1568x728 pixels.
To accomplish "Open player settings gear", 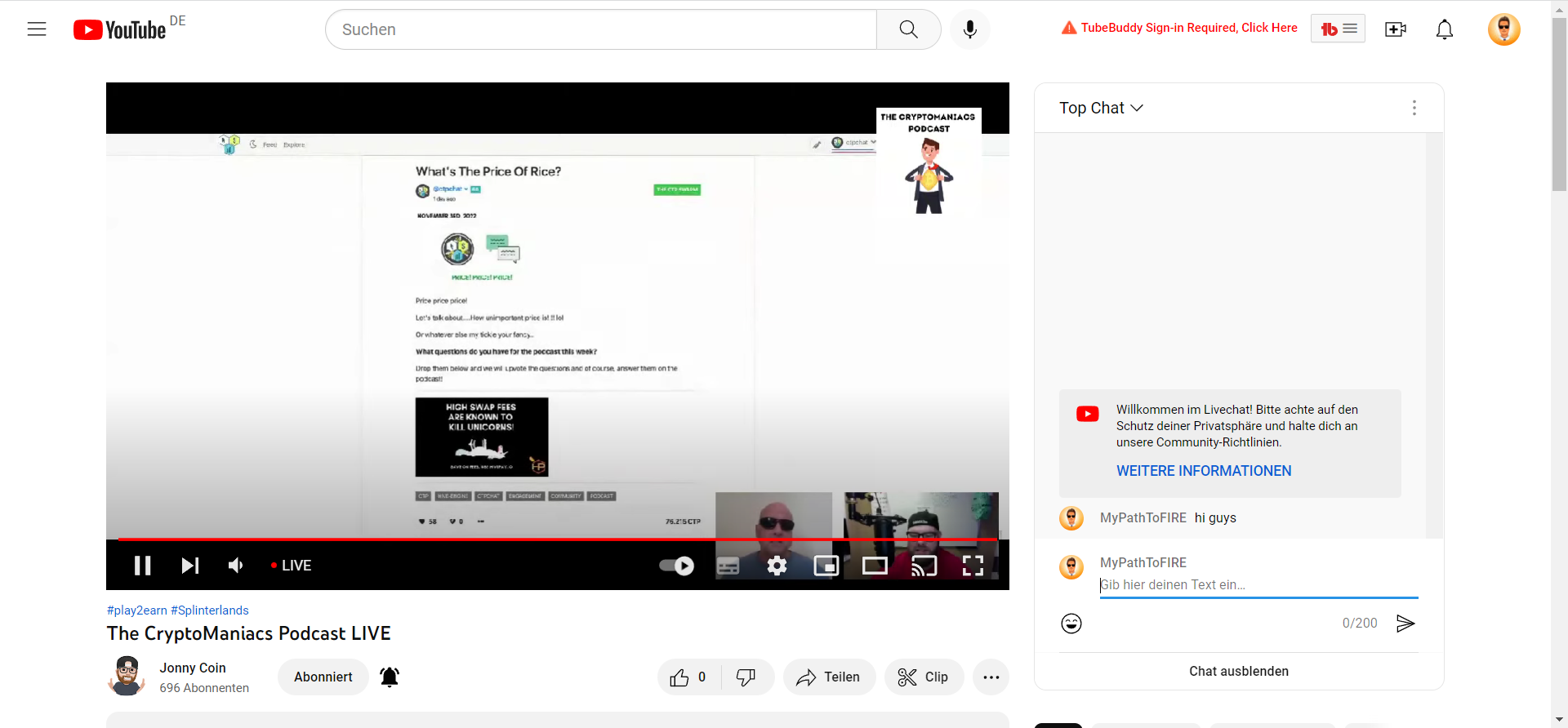I will point(777,566).
